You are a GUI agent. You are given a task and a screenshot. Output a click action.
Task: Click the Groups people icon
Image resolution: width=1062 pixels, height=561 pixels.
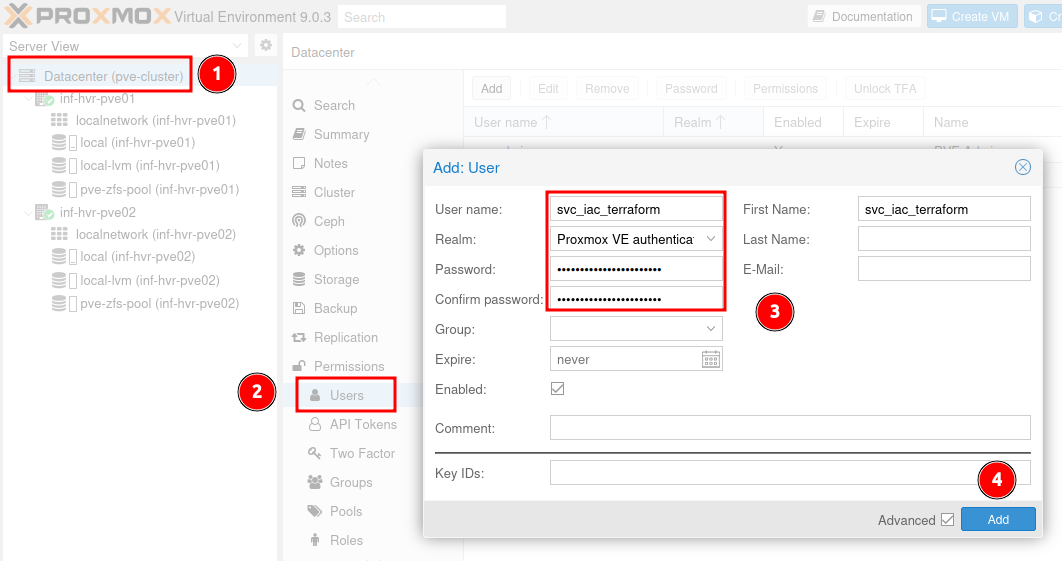[314, 482]
